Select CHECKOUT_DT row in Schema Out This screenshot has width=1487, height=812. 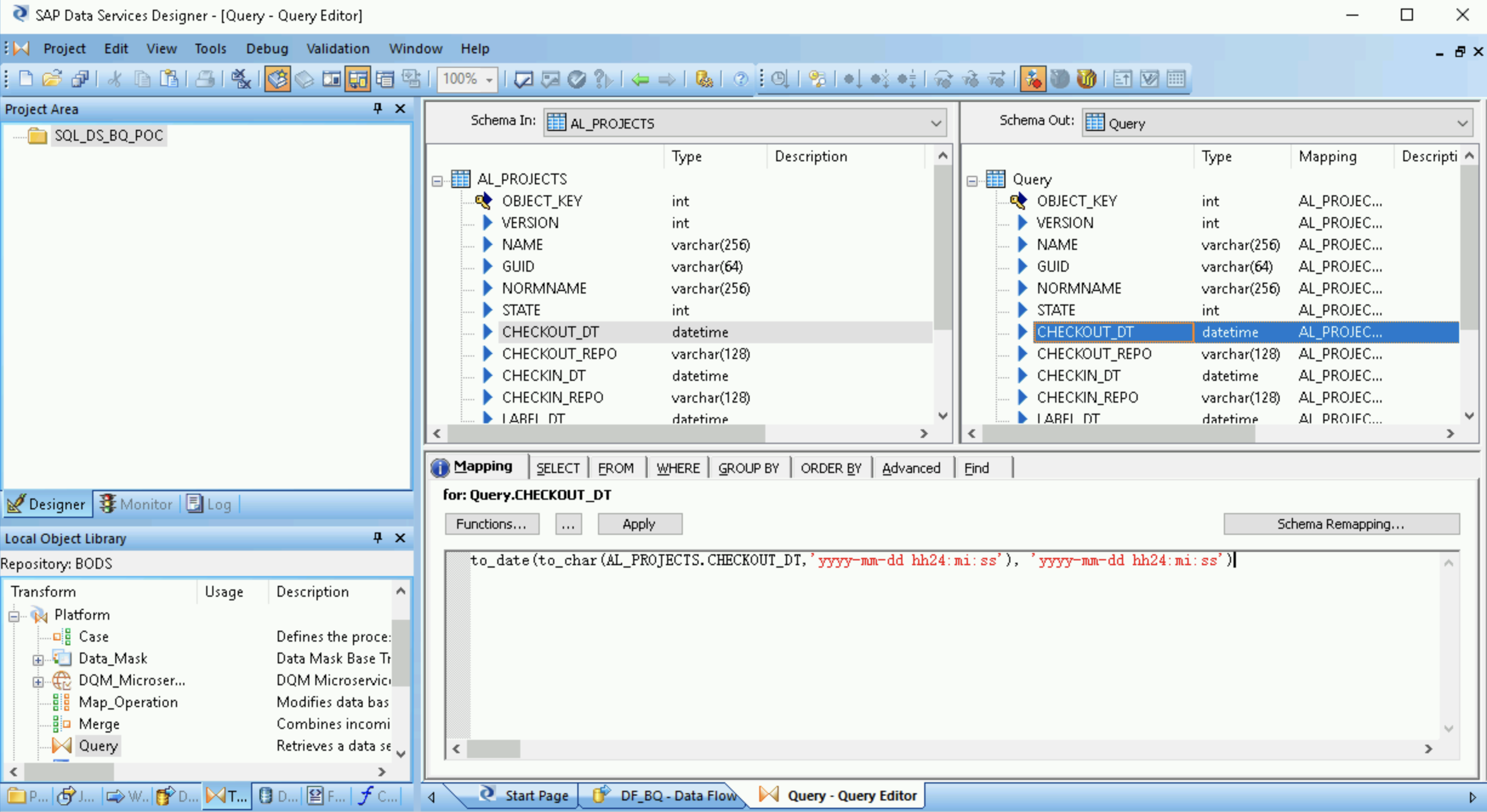pos(1085,331)
